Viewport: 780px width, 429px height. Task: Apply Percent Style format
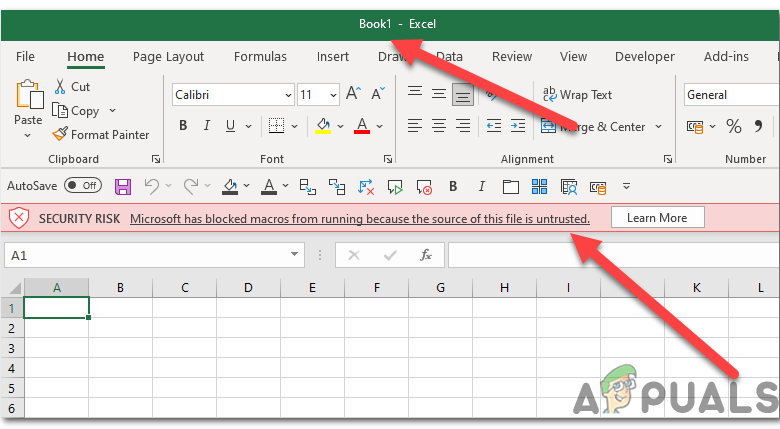click(x=734, y=126)
